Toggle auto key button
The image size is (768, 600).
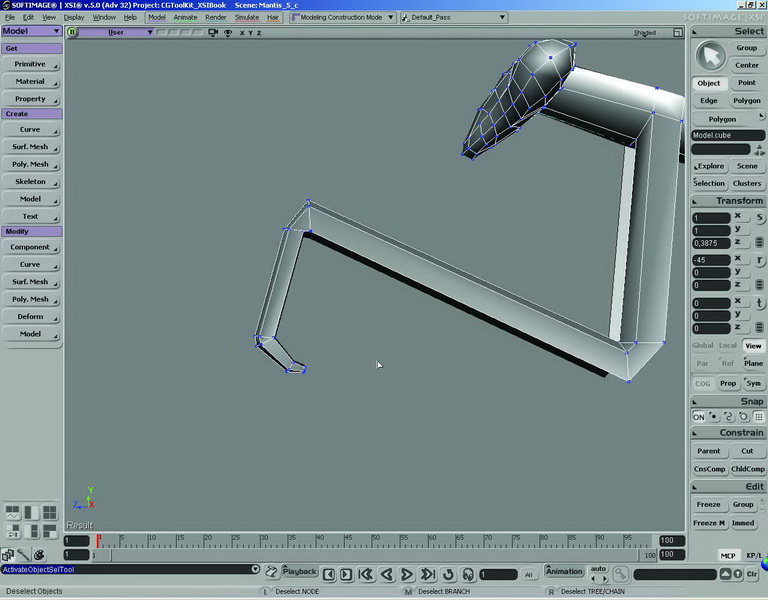598,569
